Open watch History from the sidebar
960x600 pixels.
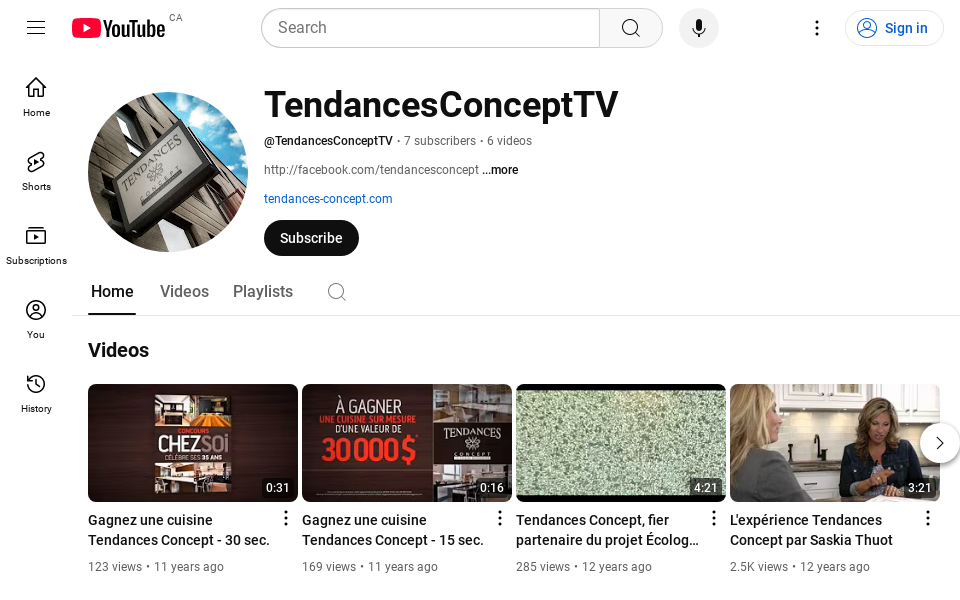coord(36,390)
